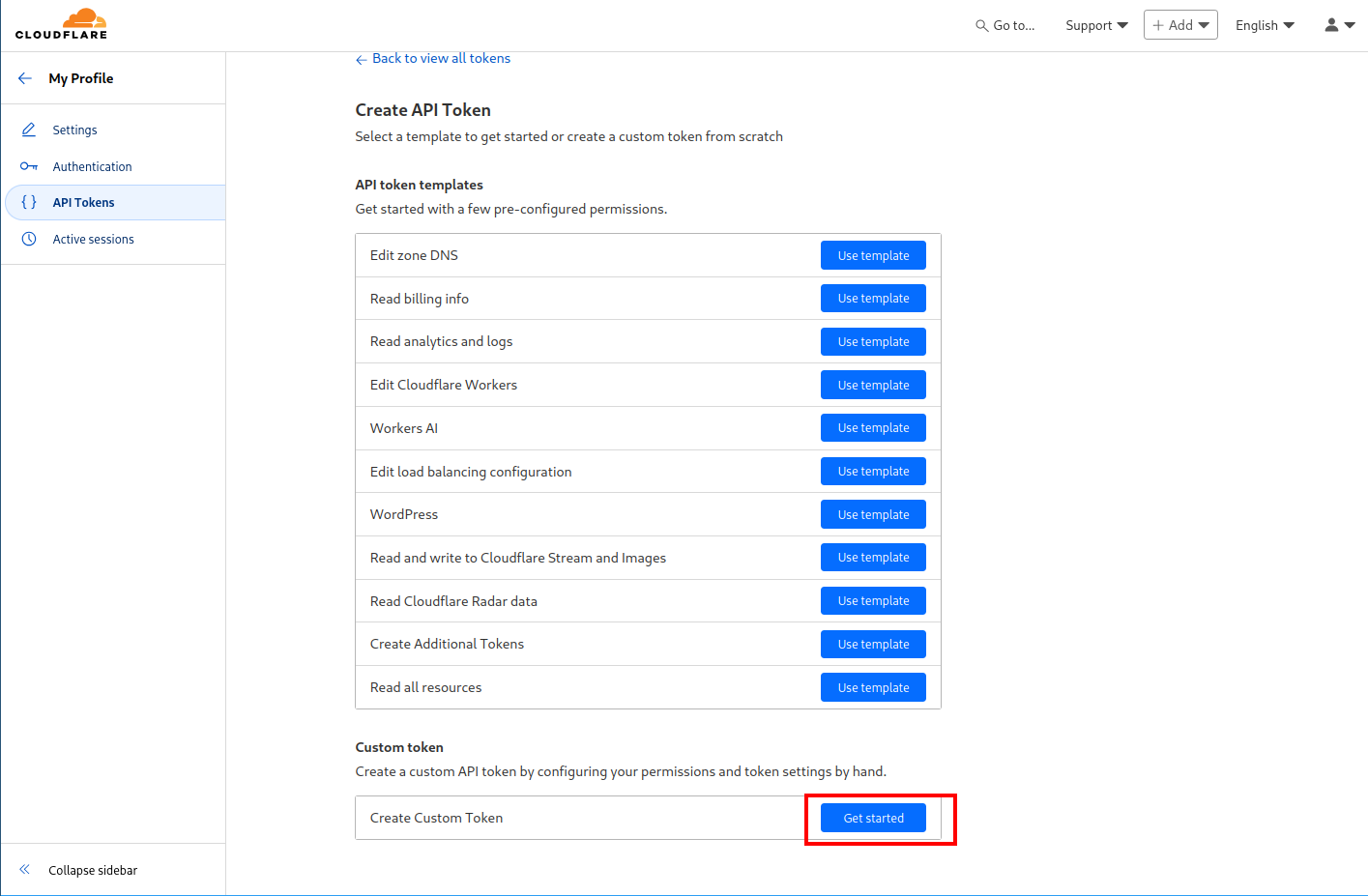The width and height of the screenshot is (1368, 896).
Task: Click the Go to... search field
Action: 1005,25
